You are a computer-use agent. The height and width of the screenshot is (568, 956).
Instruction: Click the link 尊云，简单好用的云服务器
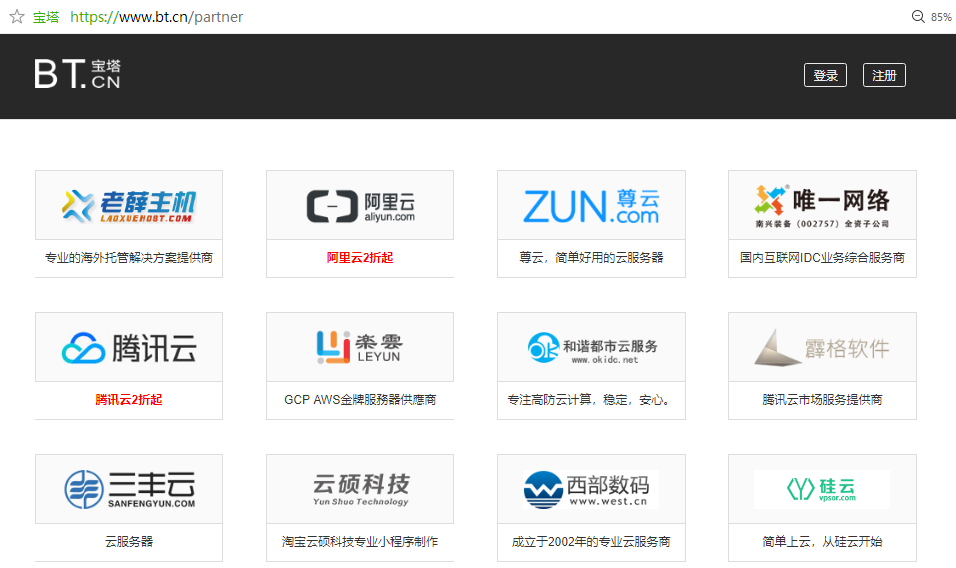591,258
